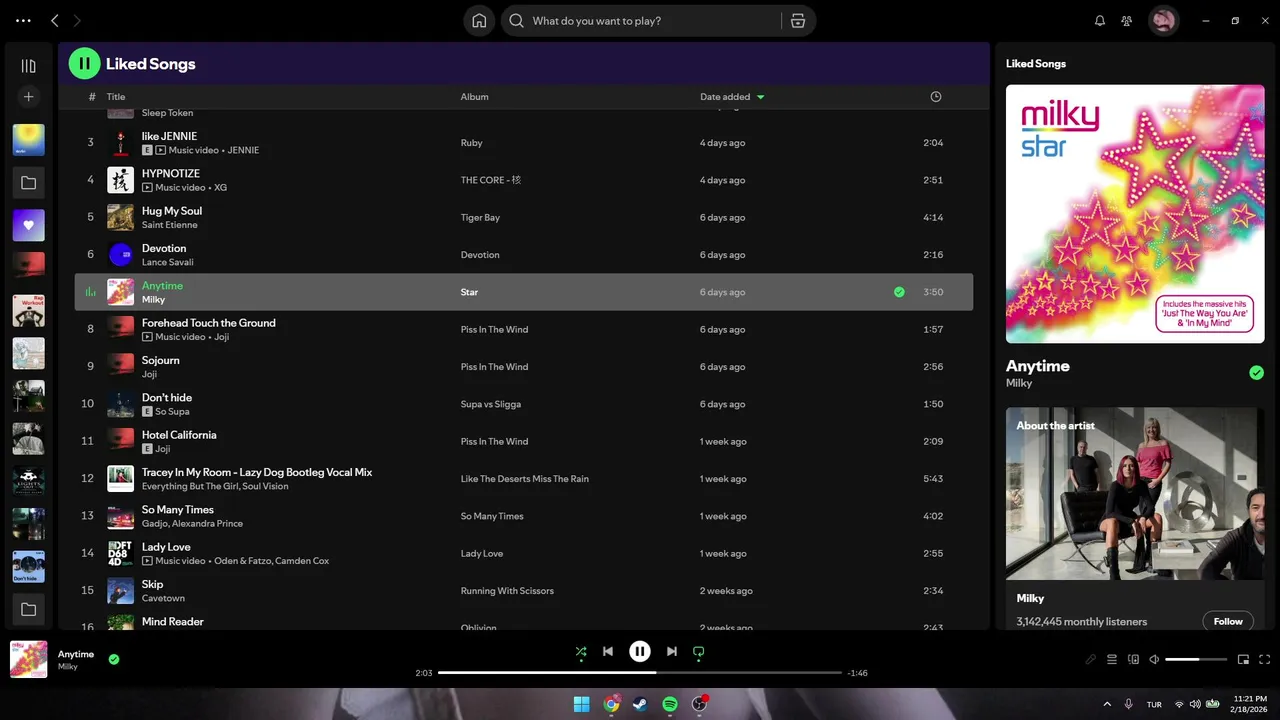Screen dimensions: 1280x720
Task: Go to the previous track
Action: (x=608, y=651)
